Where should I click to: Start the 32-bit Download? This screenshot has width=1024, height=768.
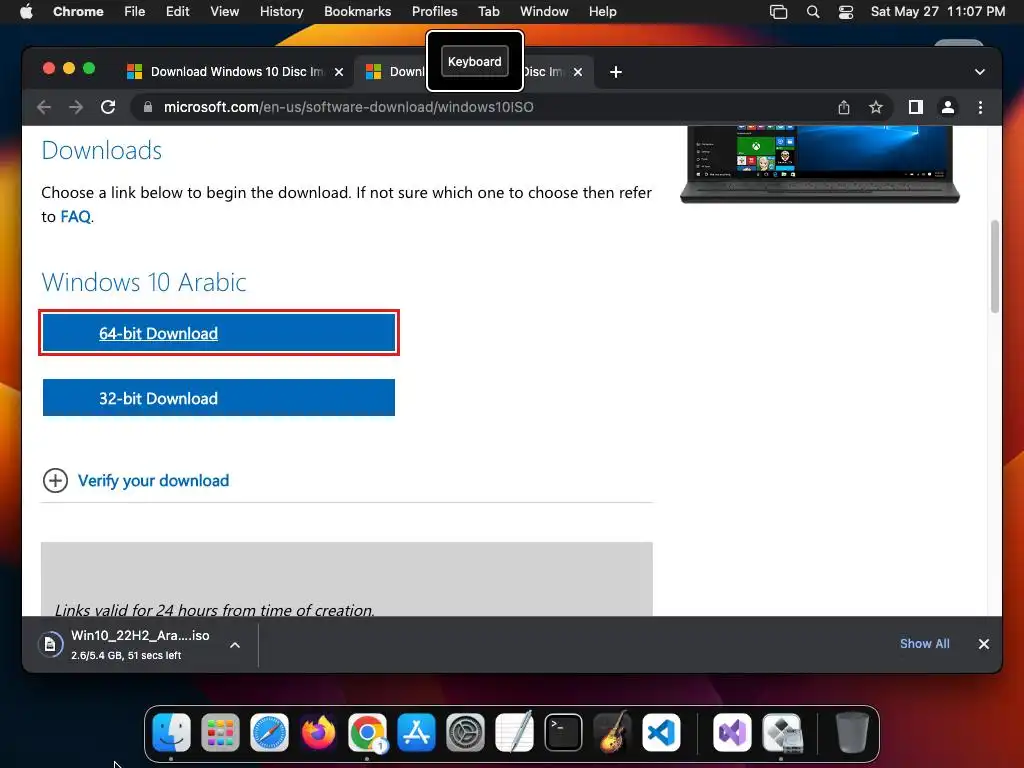click(219, 398)
